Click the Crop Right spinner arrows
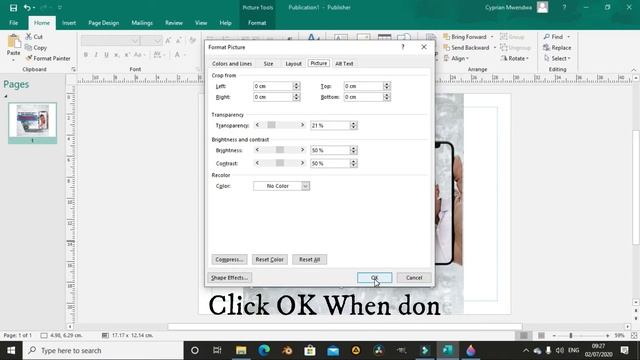The height and width of the screenshot is (360, 640). (x=297, y=97)
